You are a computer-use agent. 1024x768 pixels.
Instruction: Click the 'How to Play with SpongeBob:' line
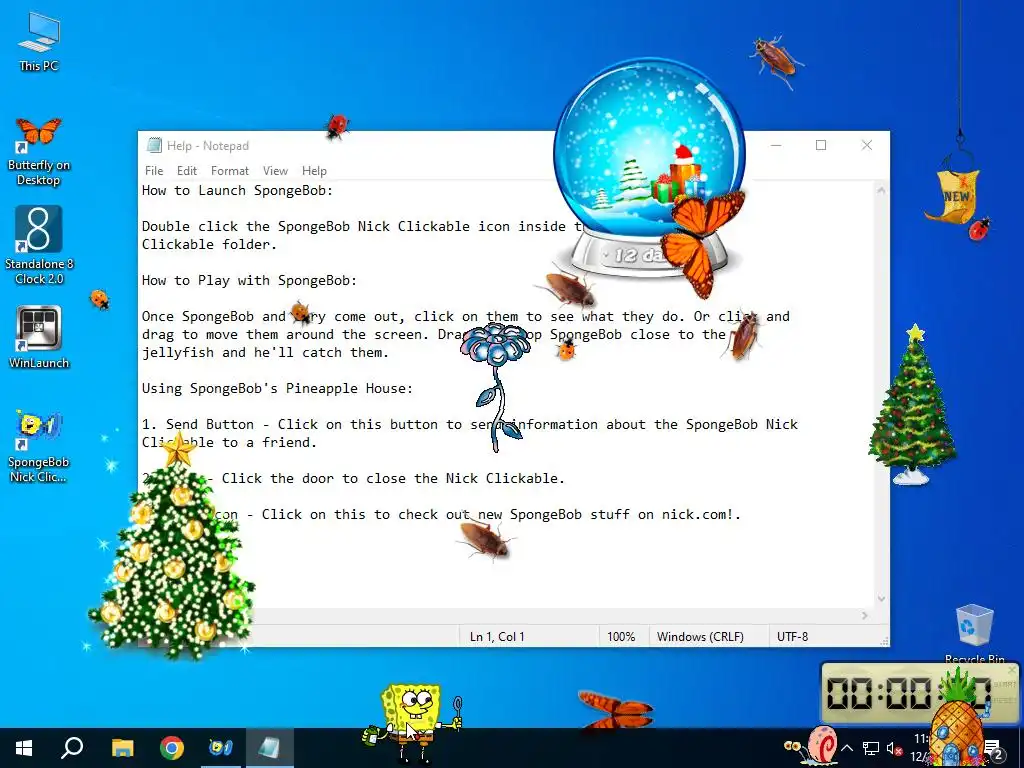point(249,281)
